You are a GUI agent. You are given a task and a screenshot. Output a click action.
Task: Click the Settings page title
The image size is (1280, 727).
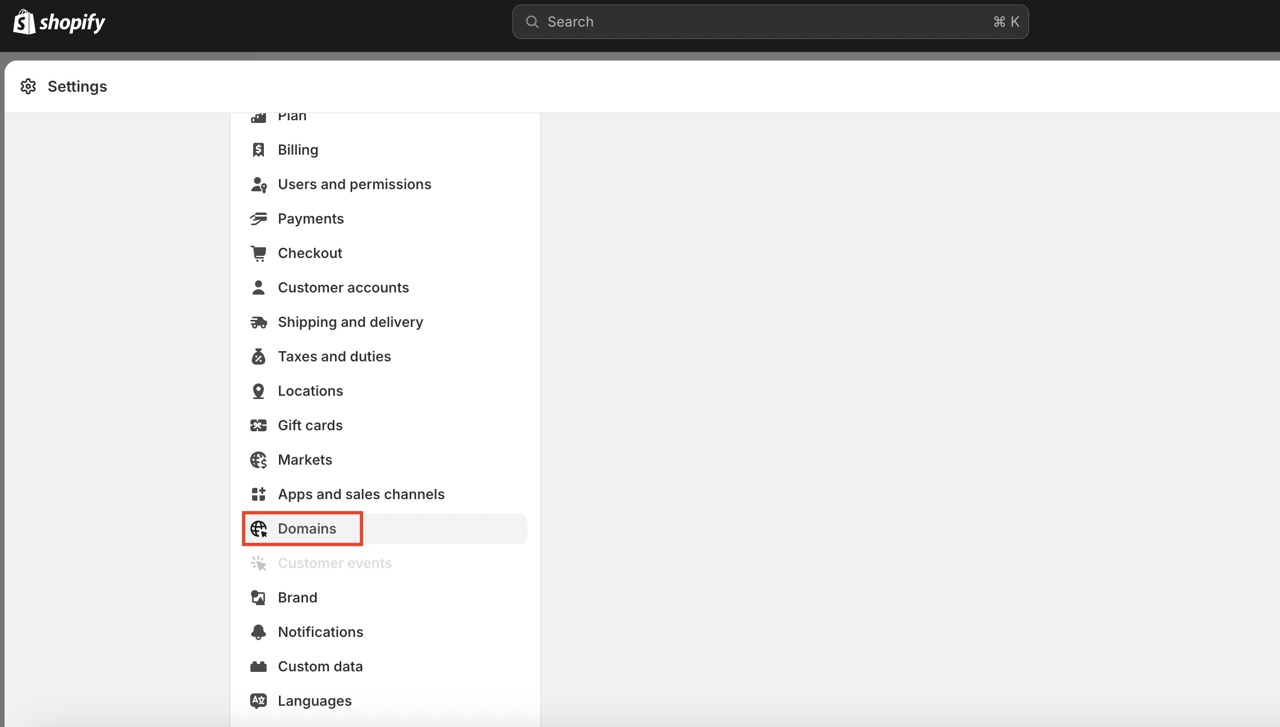coord(77,87)
